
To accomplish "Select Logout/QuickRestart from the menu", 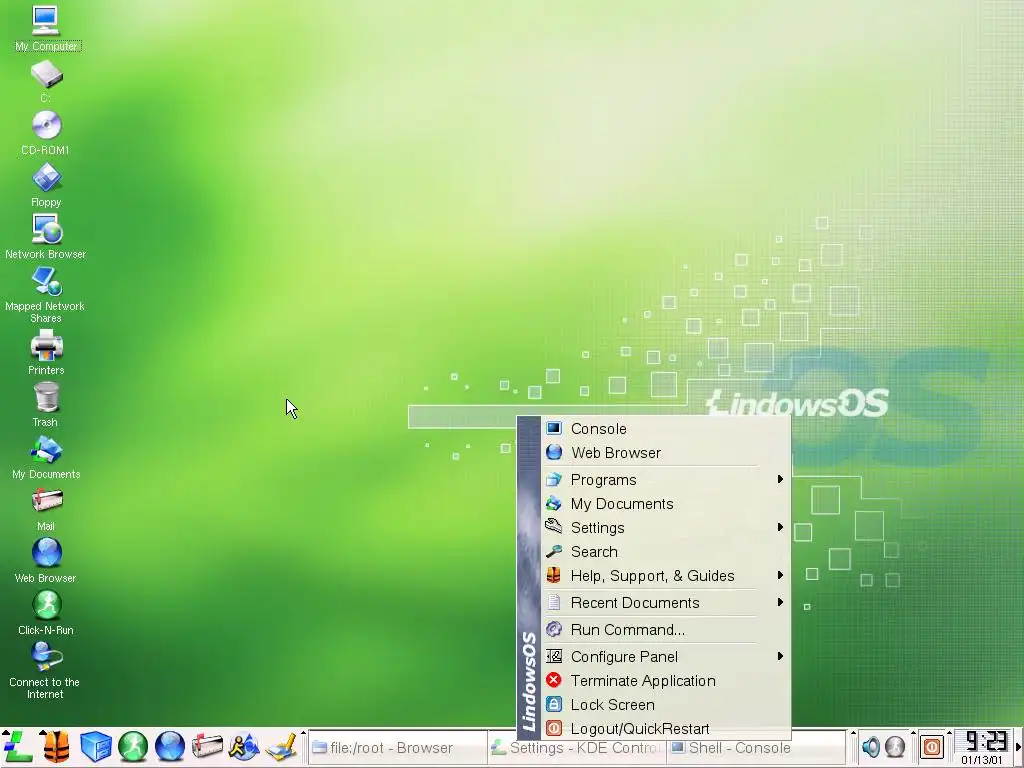I will [666, 729].
